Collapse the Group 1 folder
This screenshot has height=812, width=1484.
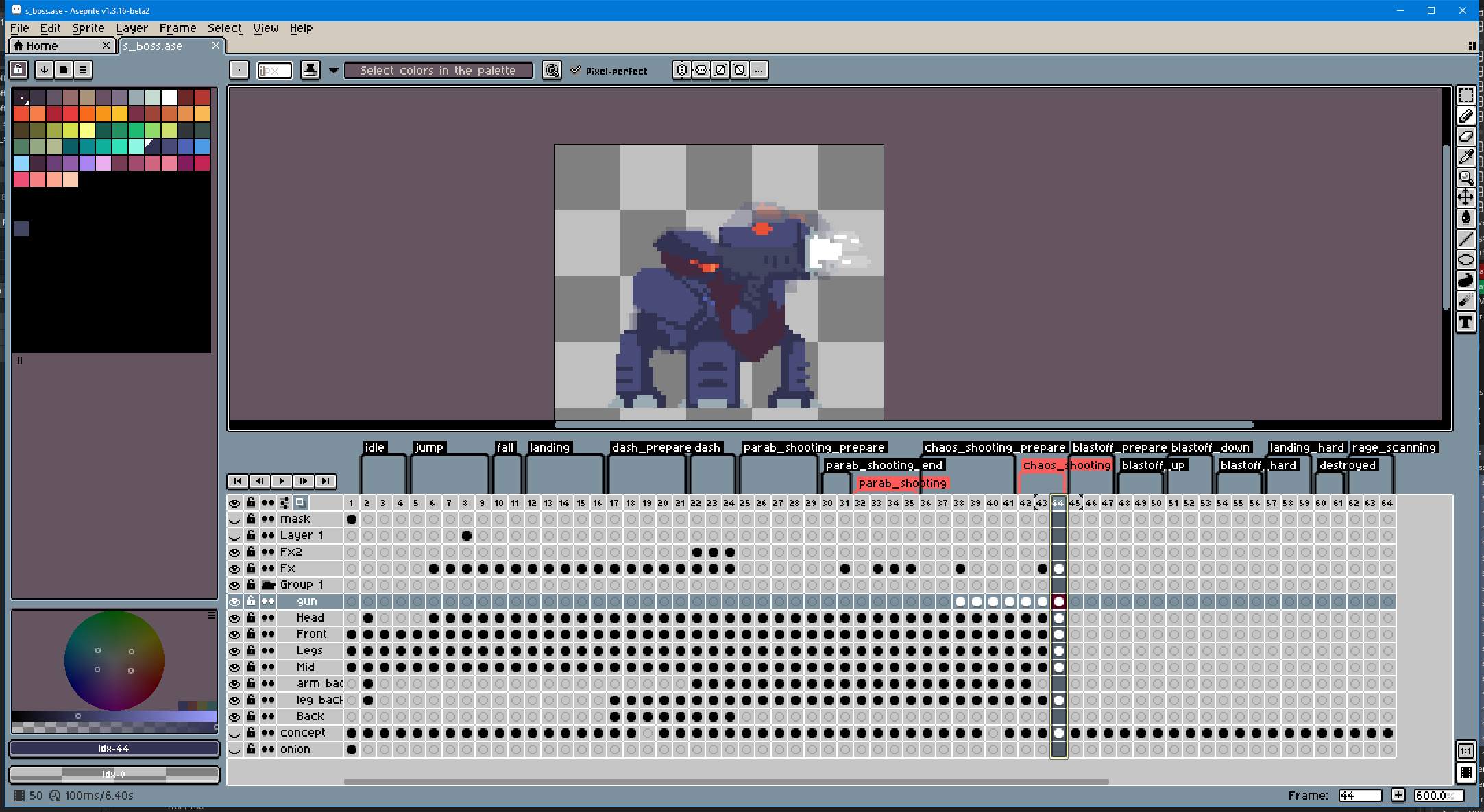pos(268,585)
